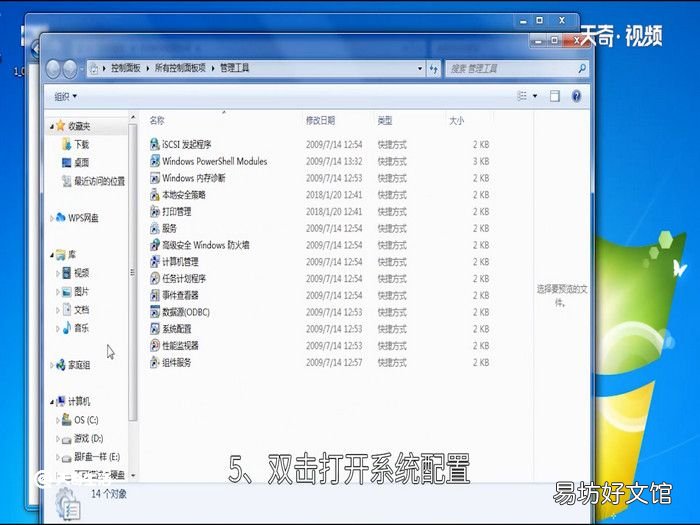
Task: Open 最近访问的位置 in the sidebar
Action: [93, 181]
